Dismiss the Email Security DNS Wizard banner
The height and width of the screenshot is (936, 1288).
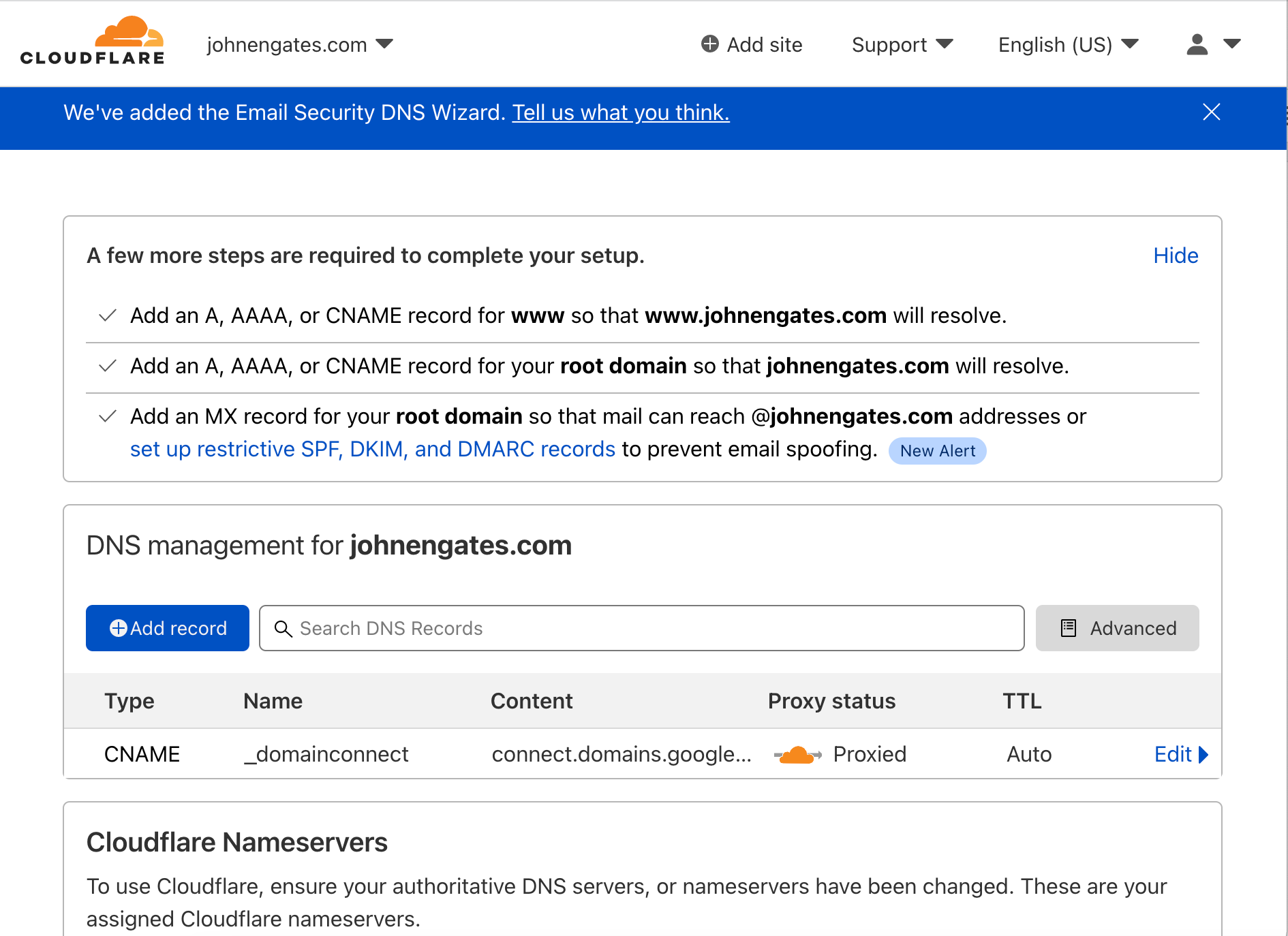click(1211, 112)
